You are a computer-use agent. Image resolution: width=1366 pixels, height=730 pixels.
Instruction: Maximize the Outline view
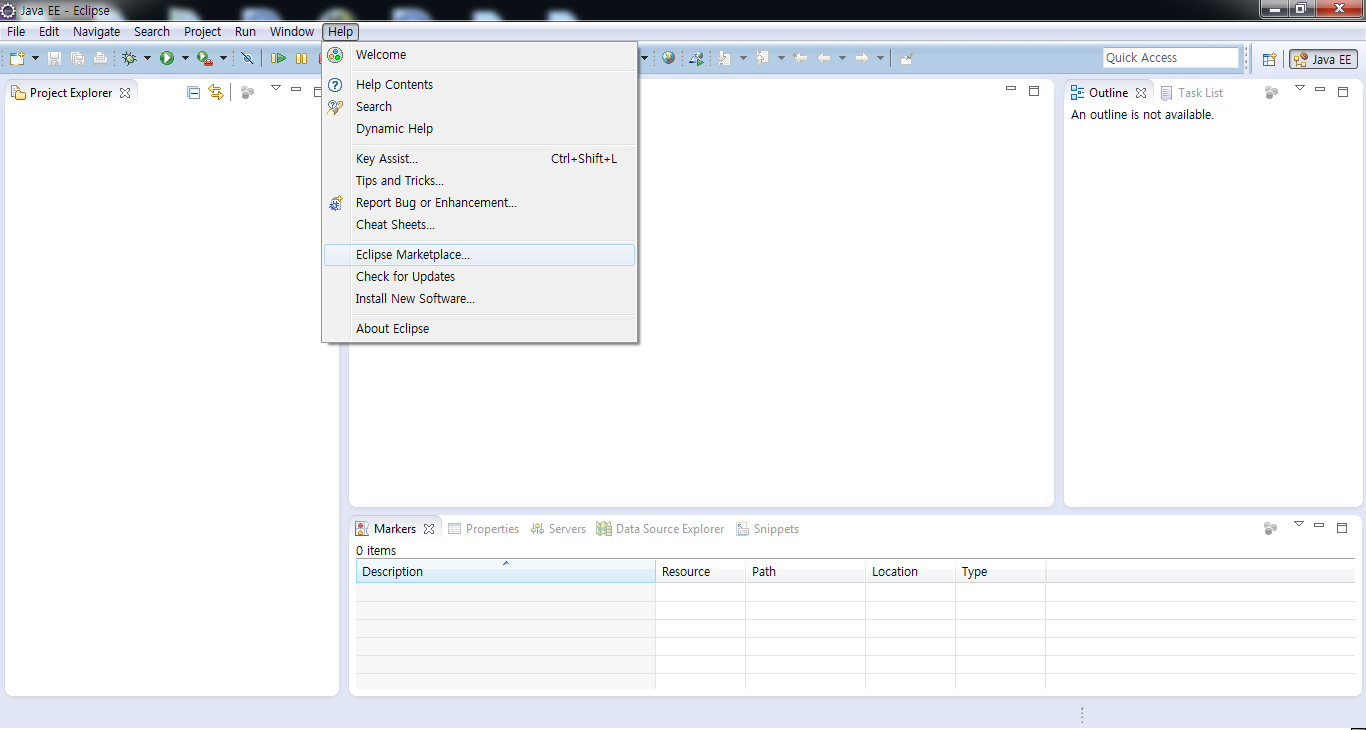pyautogui.click(x=1343, y=91)
